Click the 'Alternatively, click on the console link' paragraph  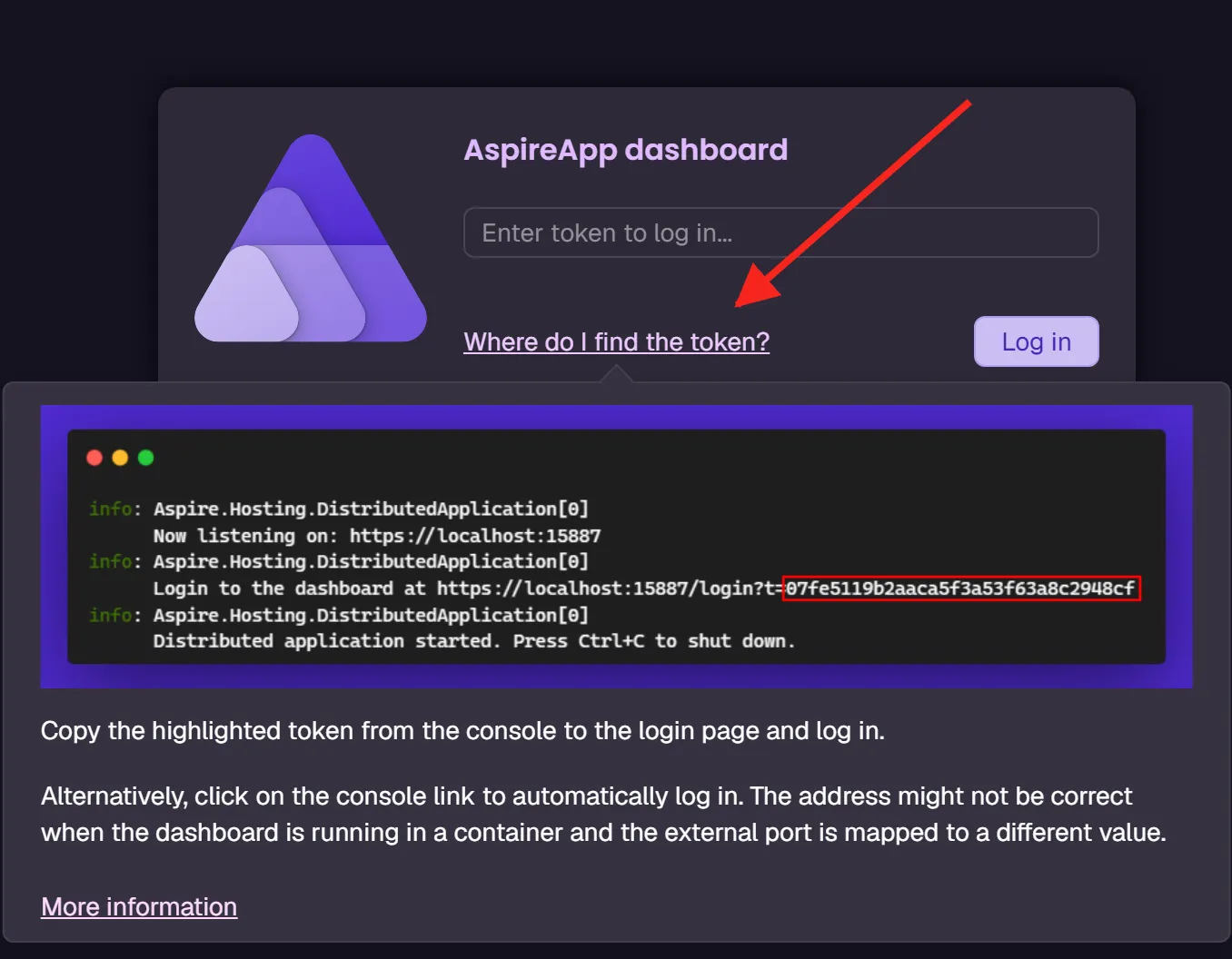pyautogui.click(x=603, y=814)
